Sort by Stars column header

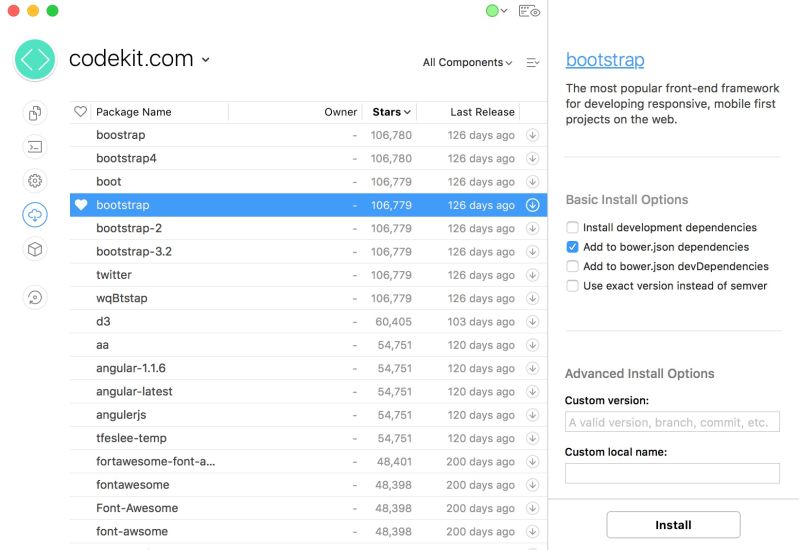click(x=391, y=112)
